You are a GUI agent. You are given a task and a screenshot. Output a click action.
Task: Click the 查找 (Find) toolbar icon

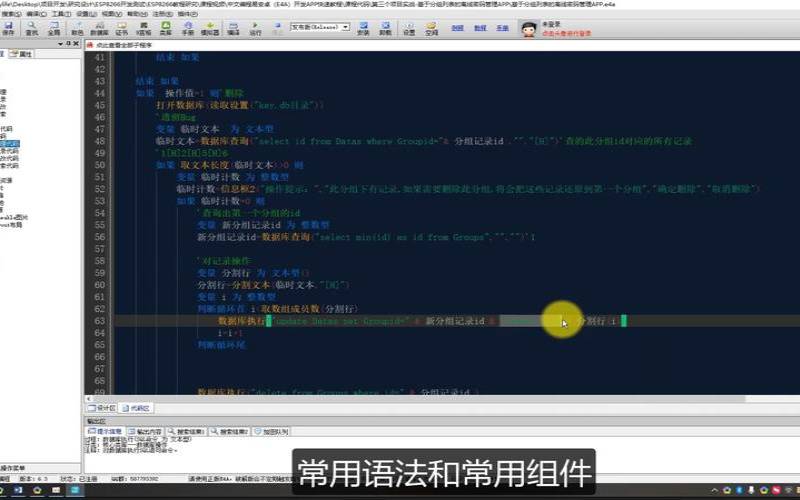tap(32, 28)
